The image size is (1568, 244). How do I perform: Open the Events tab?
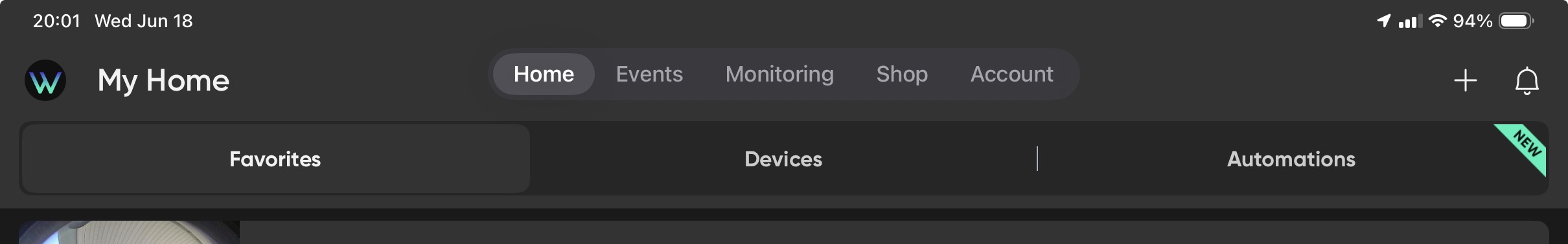click(x=649, y=74)
